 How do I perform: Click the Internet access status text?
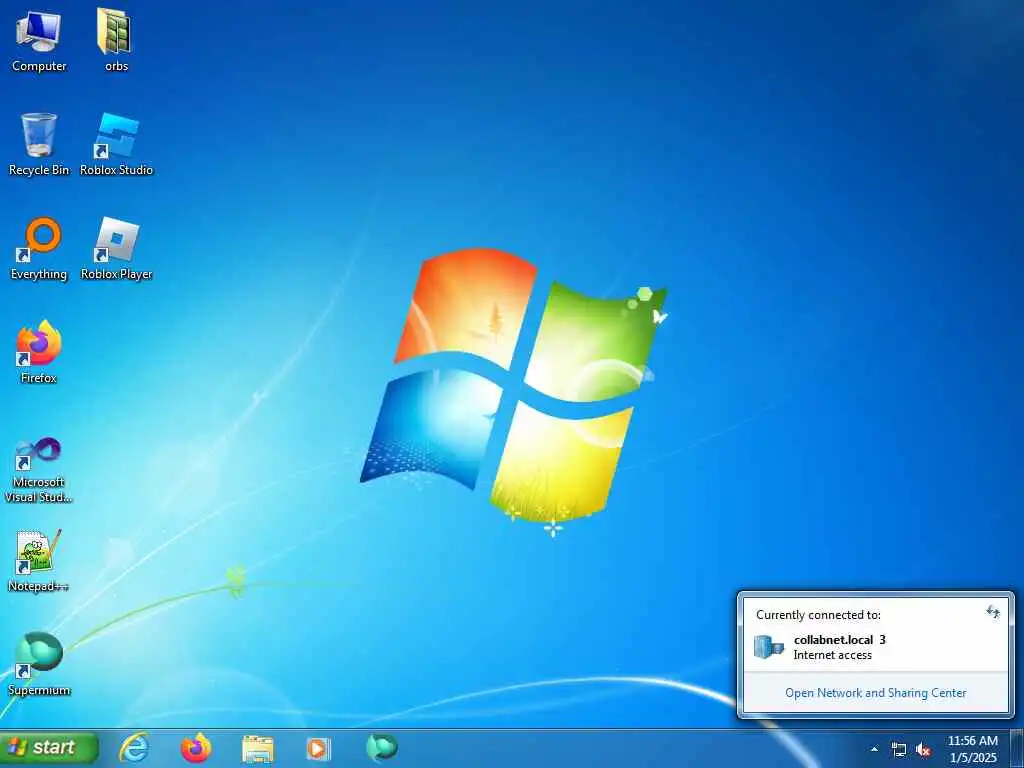coord(832,655)
